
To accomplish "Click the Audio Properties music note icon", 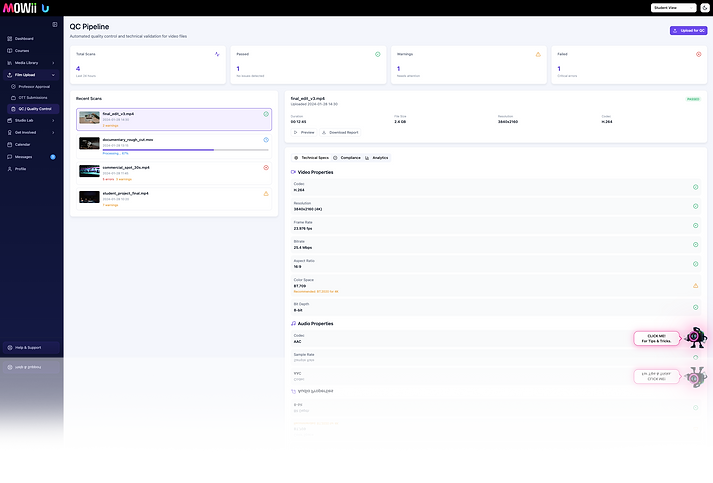I will coord(293,323).
